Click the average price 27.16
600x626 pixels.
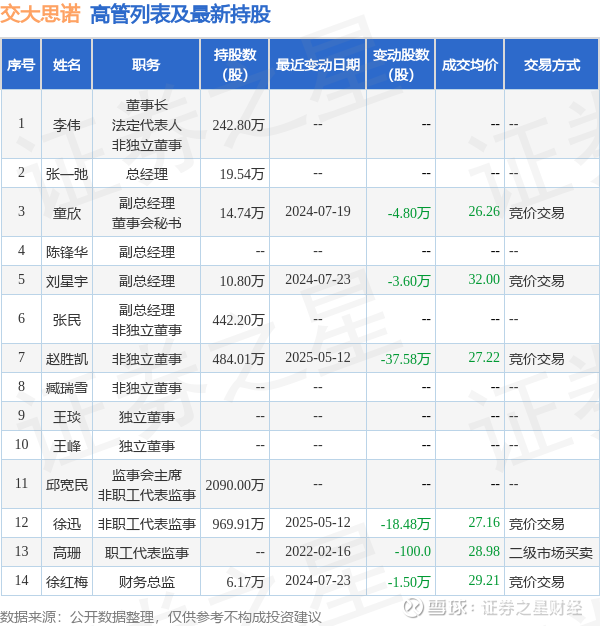[484, 522]
